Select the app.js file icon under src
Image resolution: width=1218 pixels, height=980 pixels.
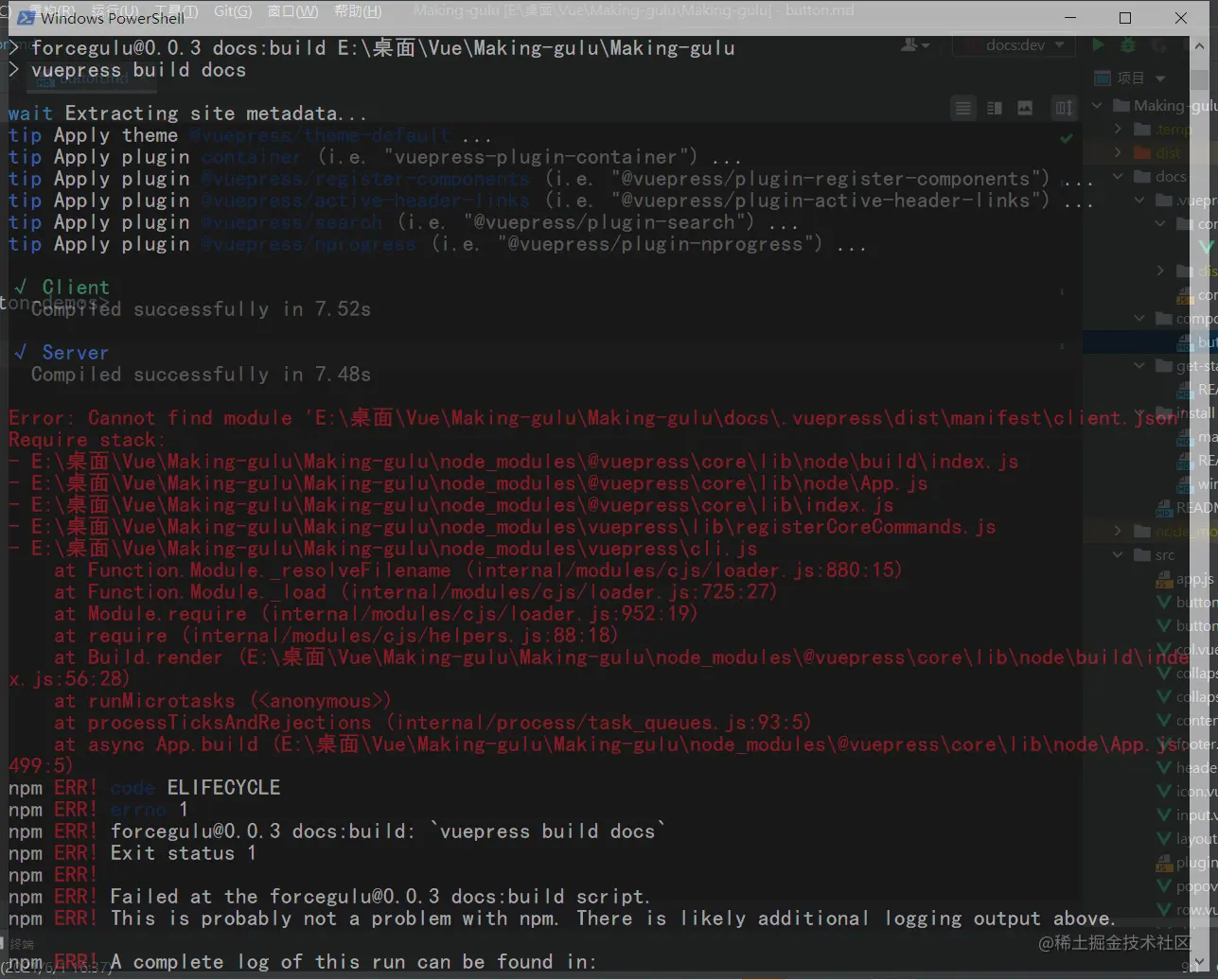pos(1164,579)
